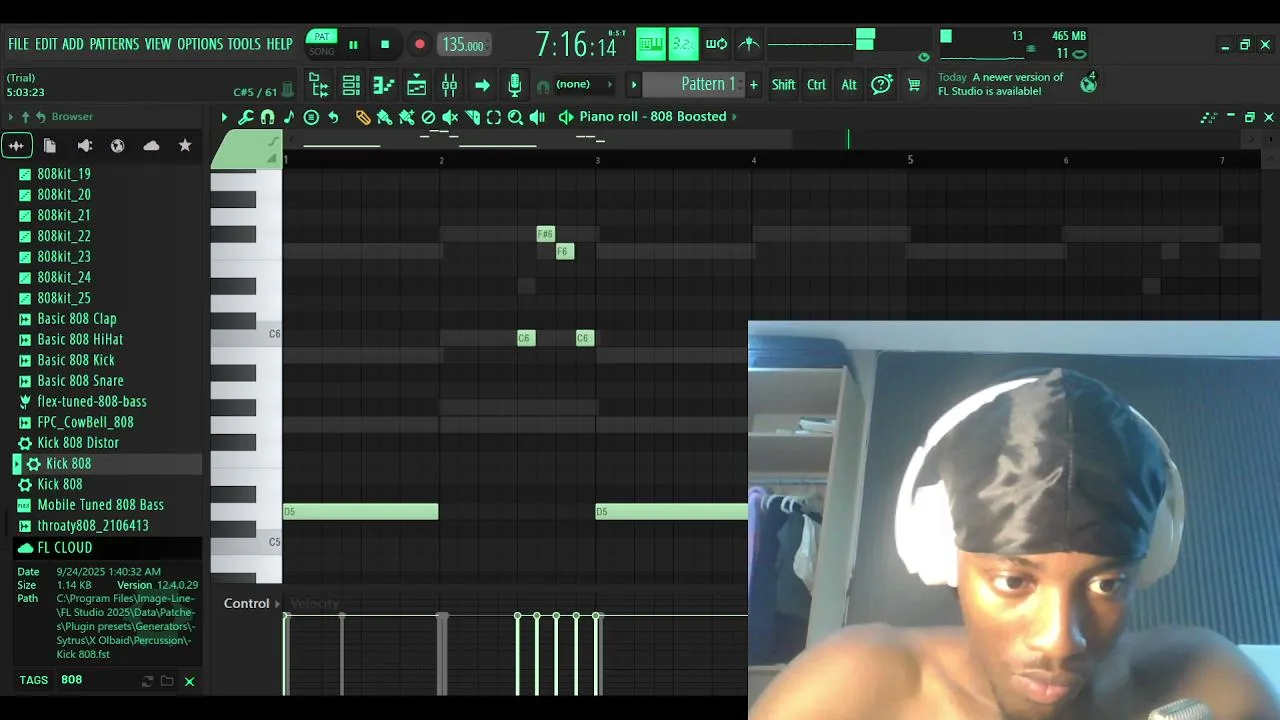Open the browser favorites star icon
Screen dimensions: 1280x720
tap(185, 146)
